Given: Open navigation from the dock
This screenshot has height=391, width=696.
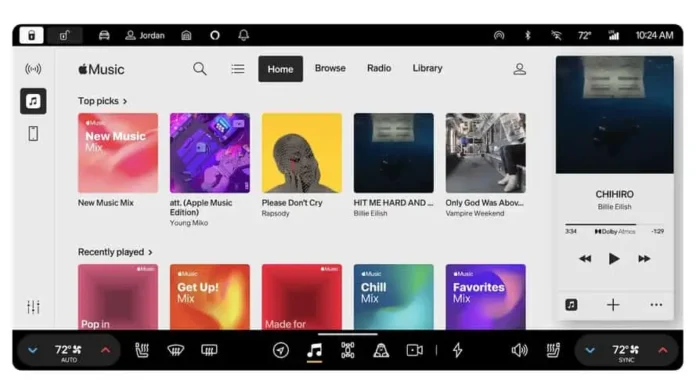Looking at the screenshot, I should (x=281, y=350).
